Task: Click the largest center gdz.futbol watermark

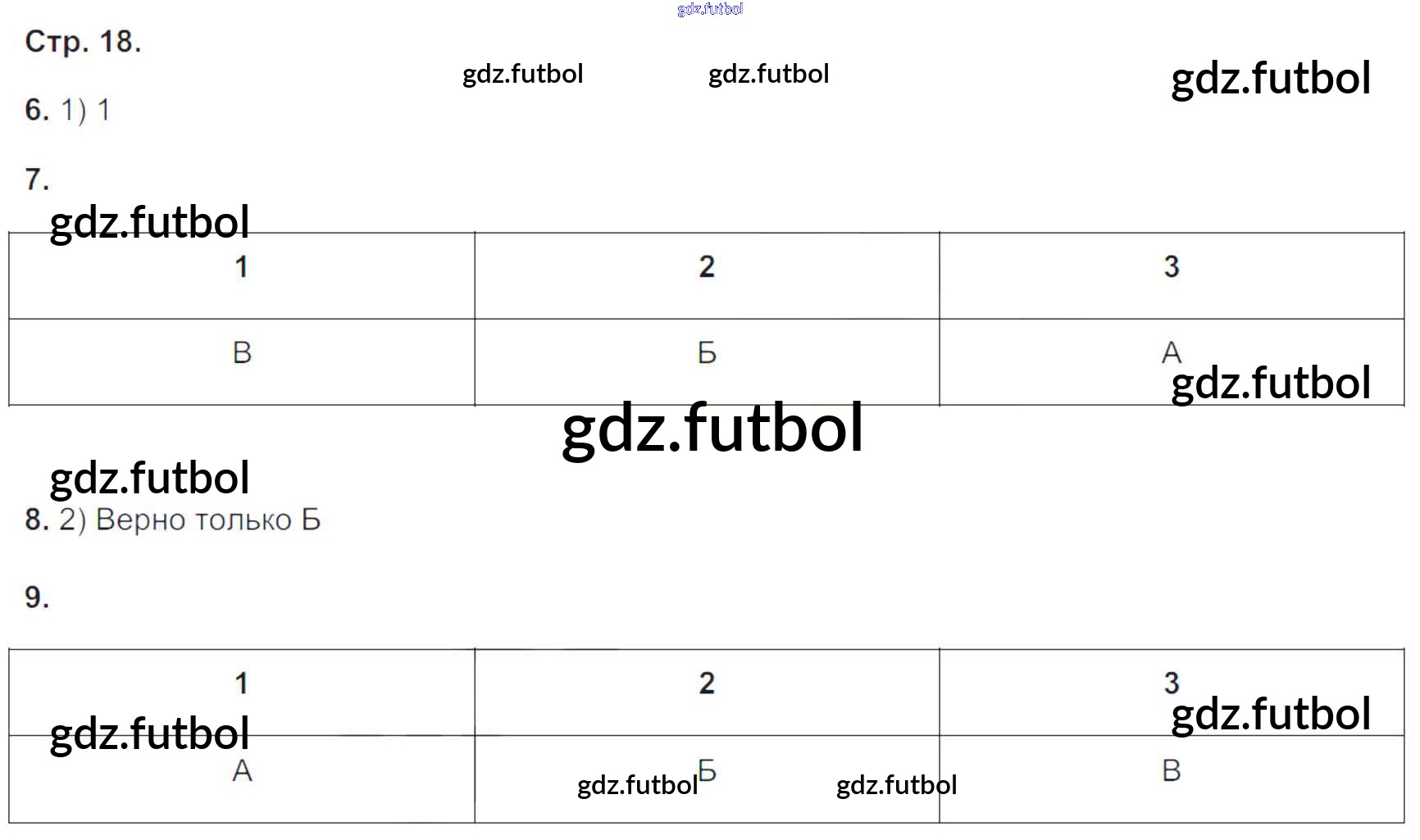Action: tap(712, 428)
